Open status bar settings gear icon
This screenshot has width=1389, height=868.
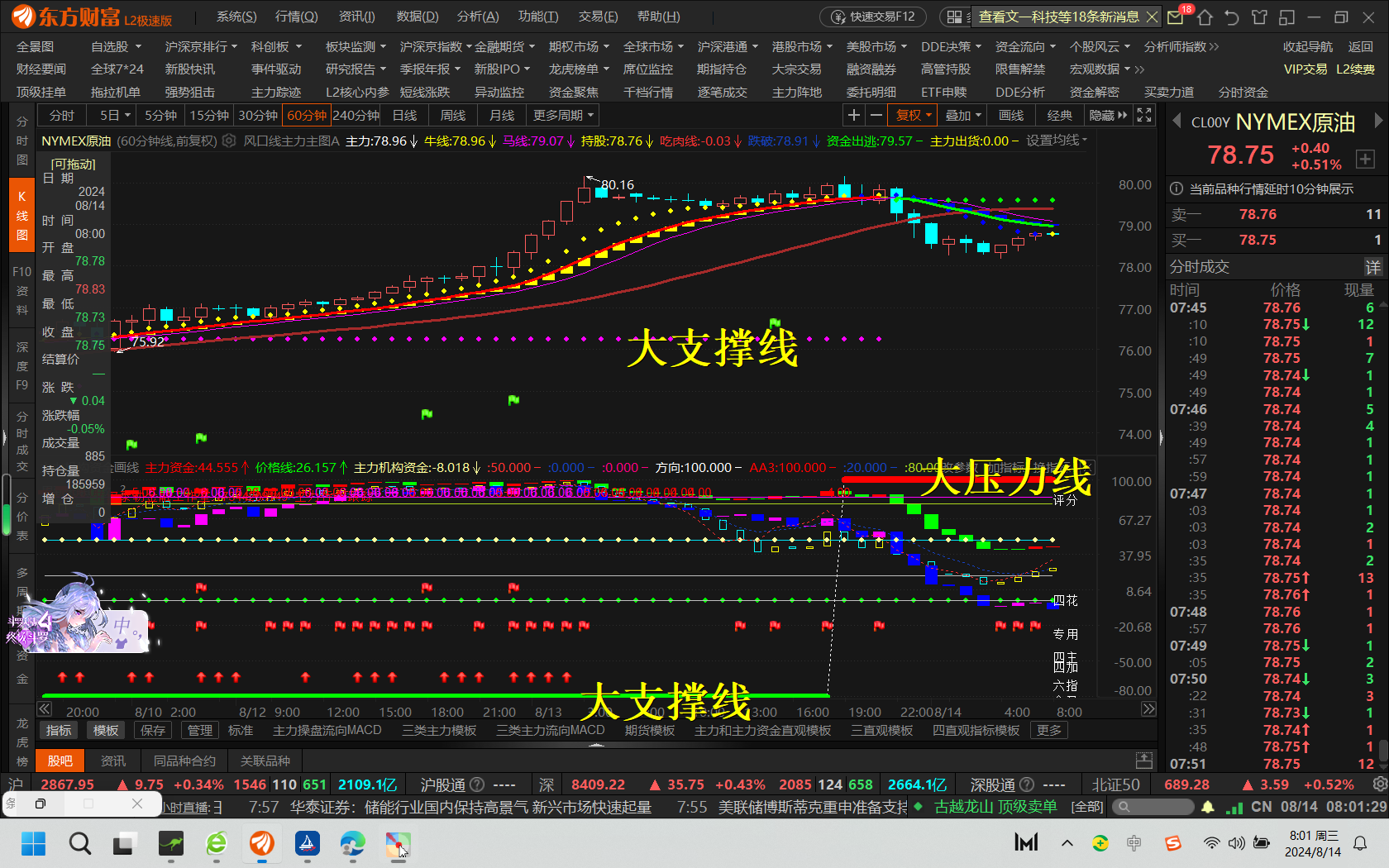pos(1379,784)
